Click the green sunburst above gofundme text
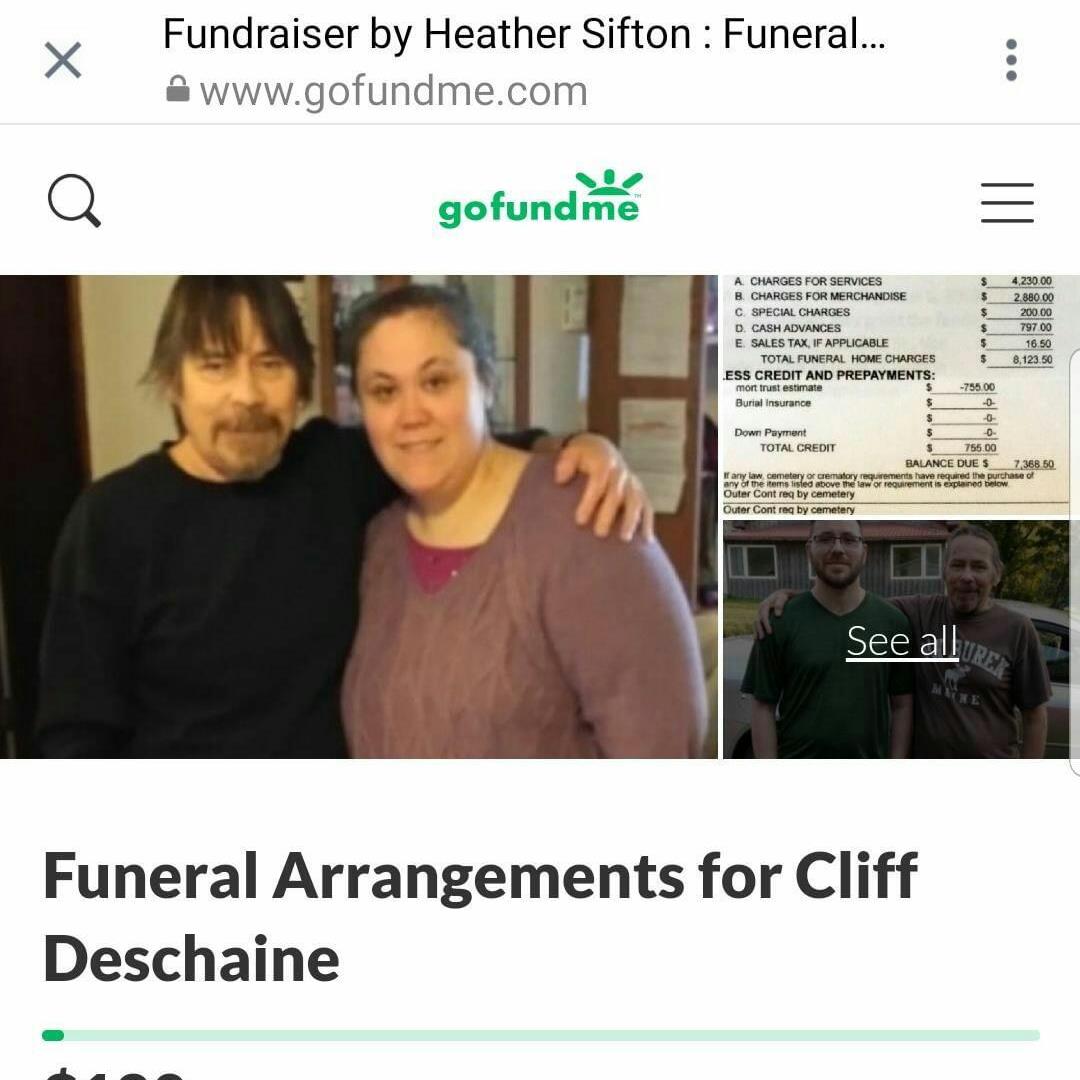 609,182
